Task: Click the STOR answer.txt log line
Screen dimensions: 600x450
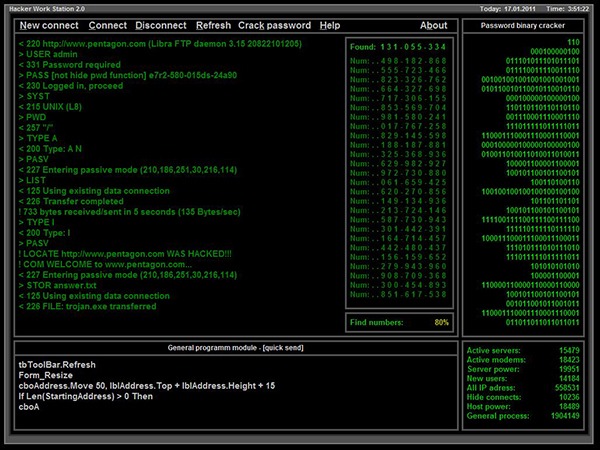Action: tap(60, 285)
